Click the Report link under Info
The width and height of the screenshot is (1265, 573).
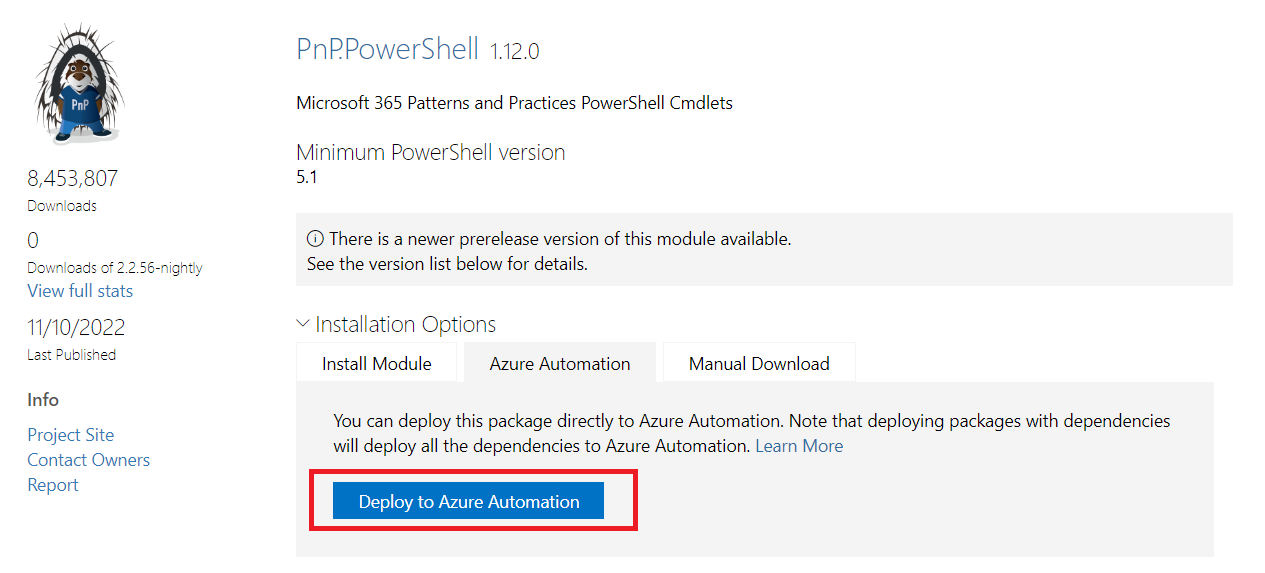coord(53,485)
